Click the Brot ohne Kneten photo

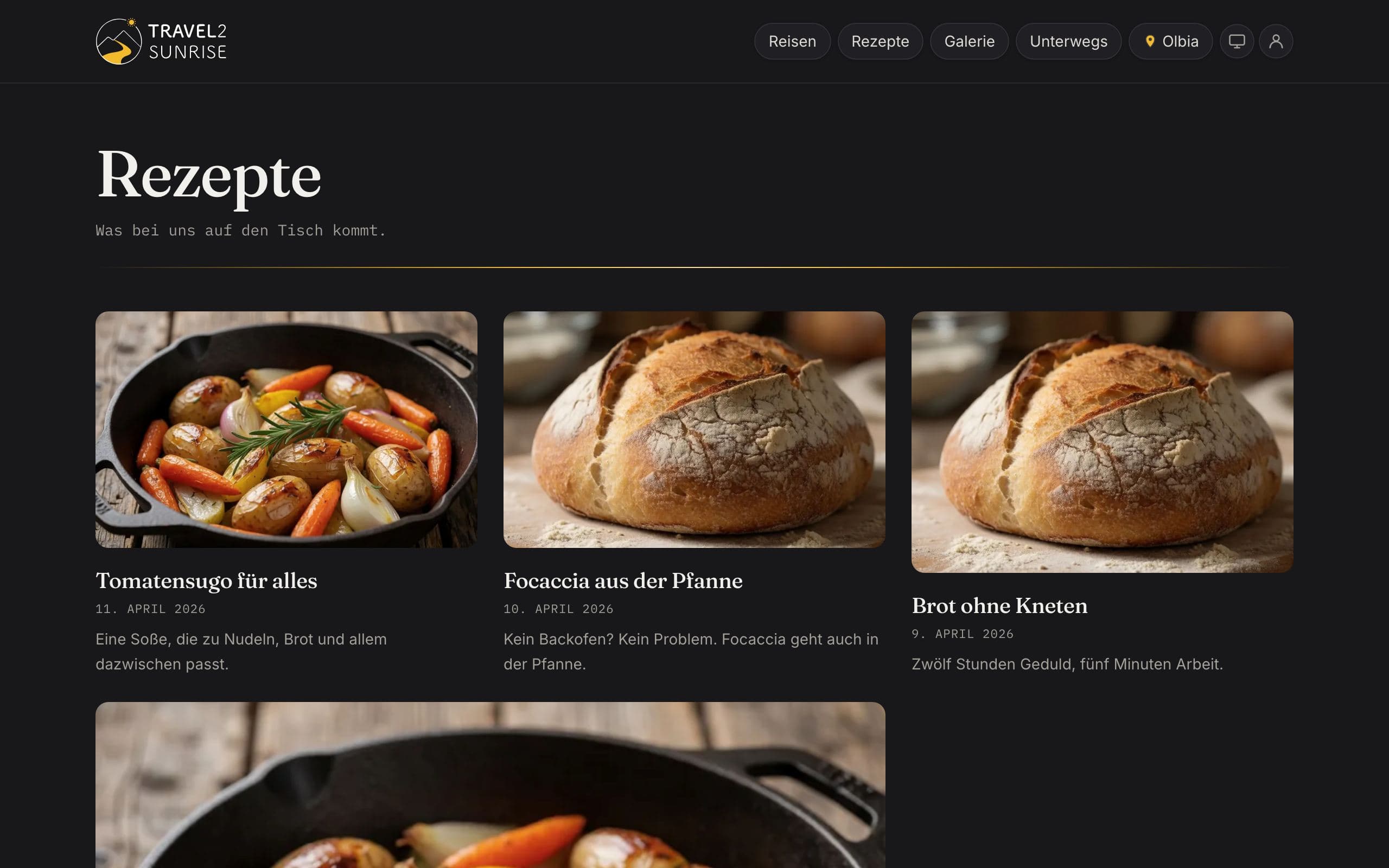(1102, 442)
